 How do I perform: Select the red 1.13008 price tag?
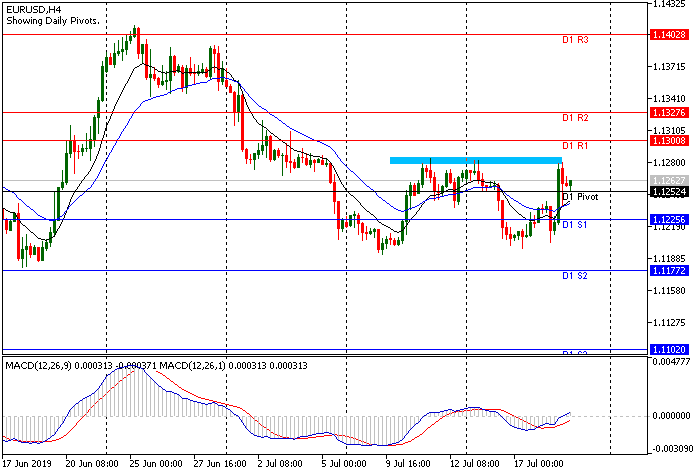pyautogui.click(x=666, y=140)
